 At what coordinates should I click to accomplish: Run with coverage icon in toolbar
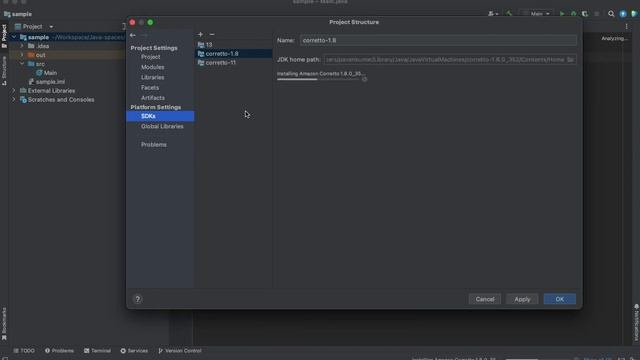(585, 14)
